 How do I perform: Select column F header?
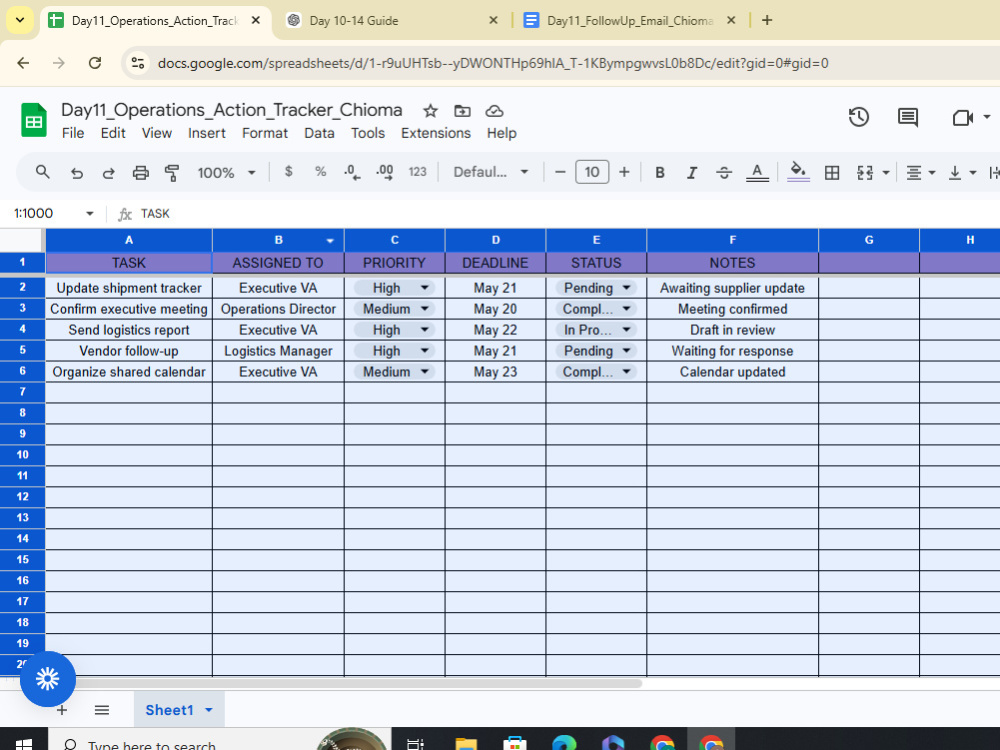(732, 240)
